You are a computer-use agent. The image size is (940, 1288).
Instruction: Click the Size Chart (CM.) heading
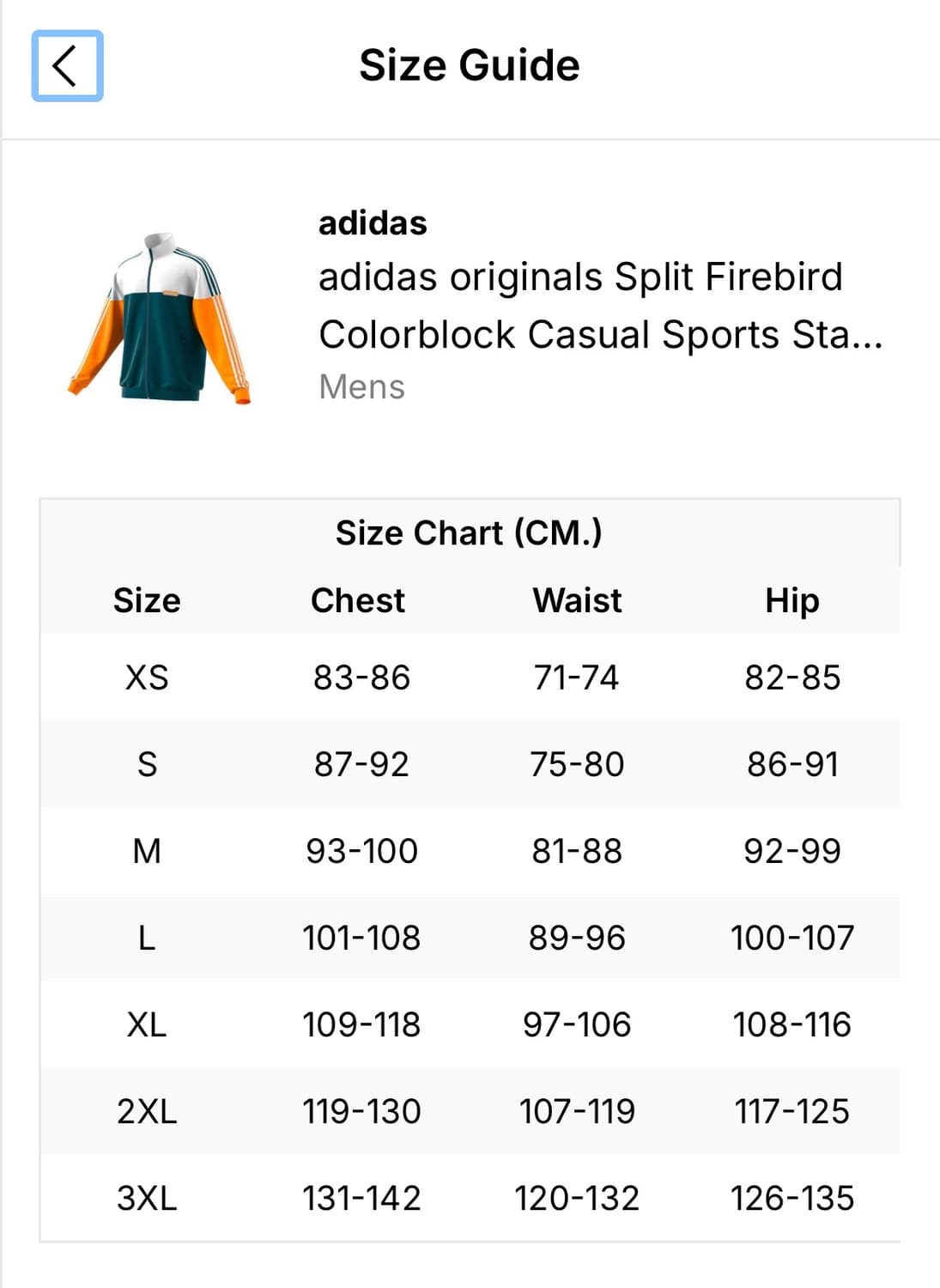pyautogui.click(x=470, y=532)
